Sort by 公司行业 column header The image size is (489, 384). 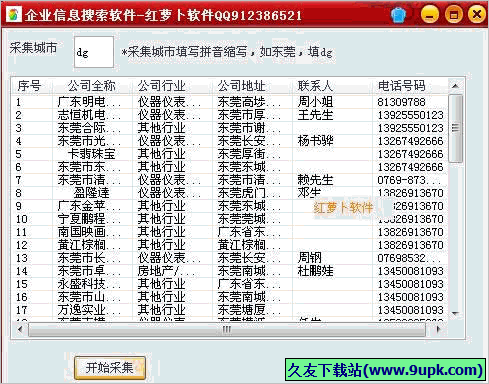click(x=162, y=86)
